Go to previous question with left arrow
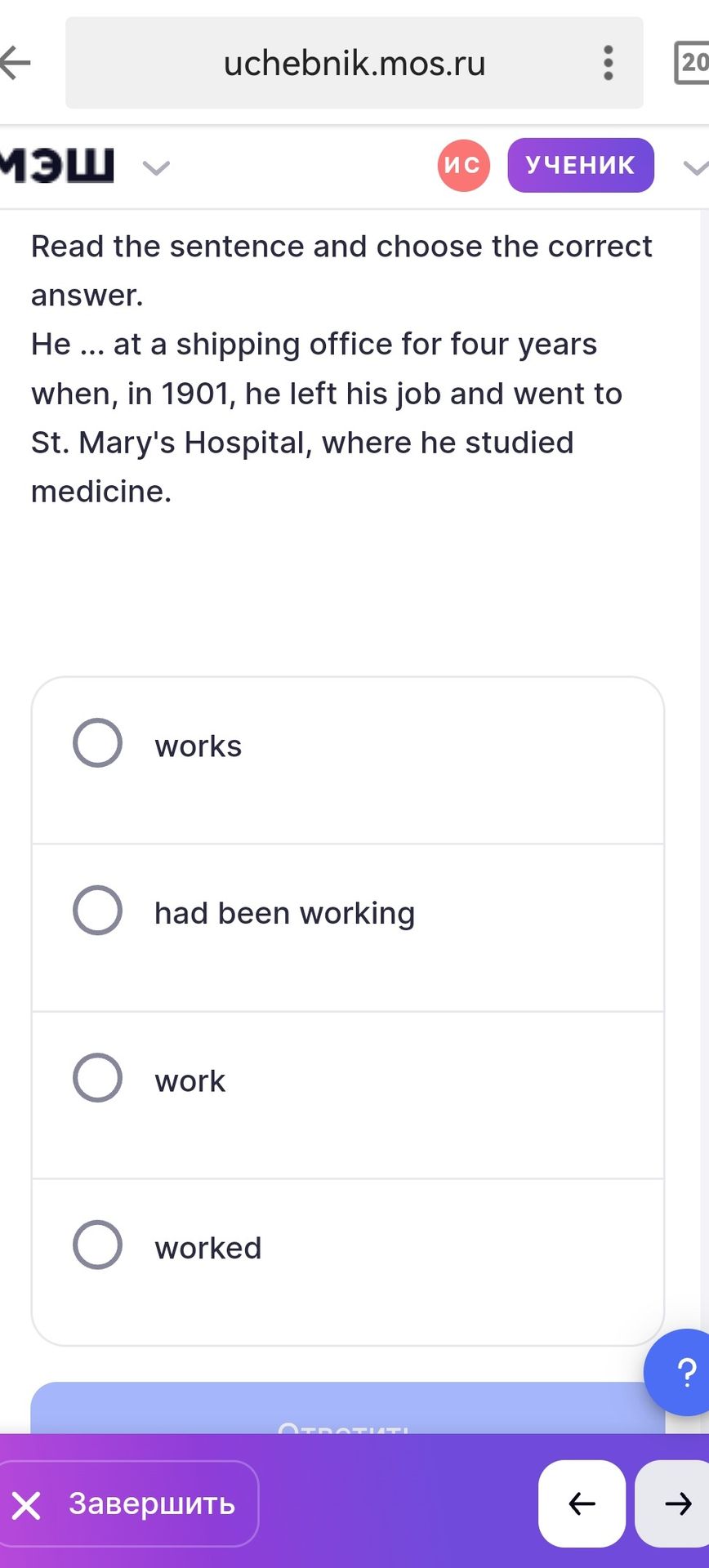709x1568 pixels. 582,1503
